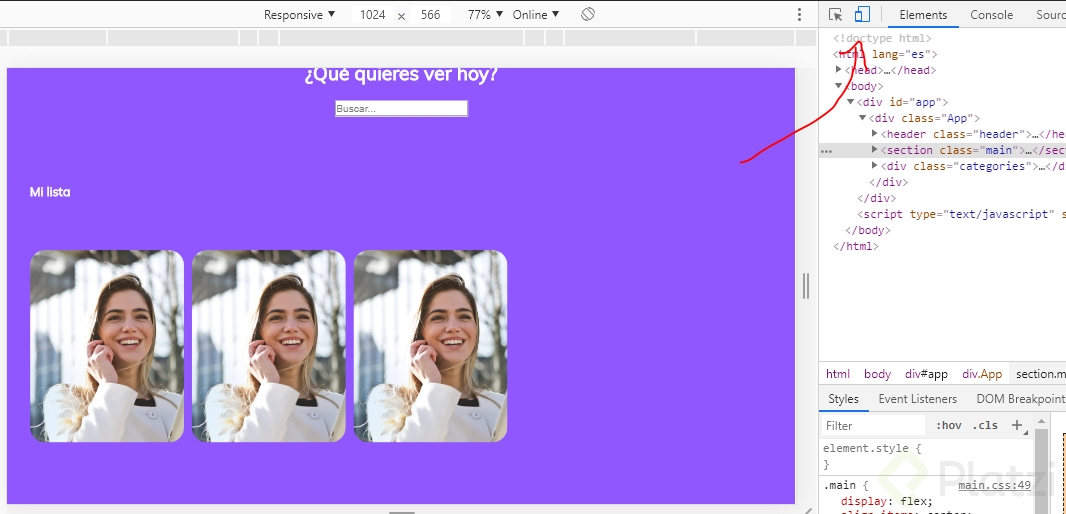This screenshot has height=514, width=1066.
Task: Click the third portrait thumbnail in Mi lista
Action: tap(430, 346)
